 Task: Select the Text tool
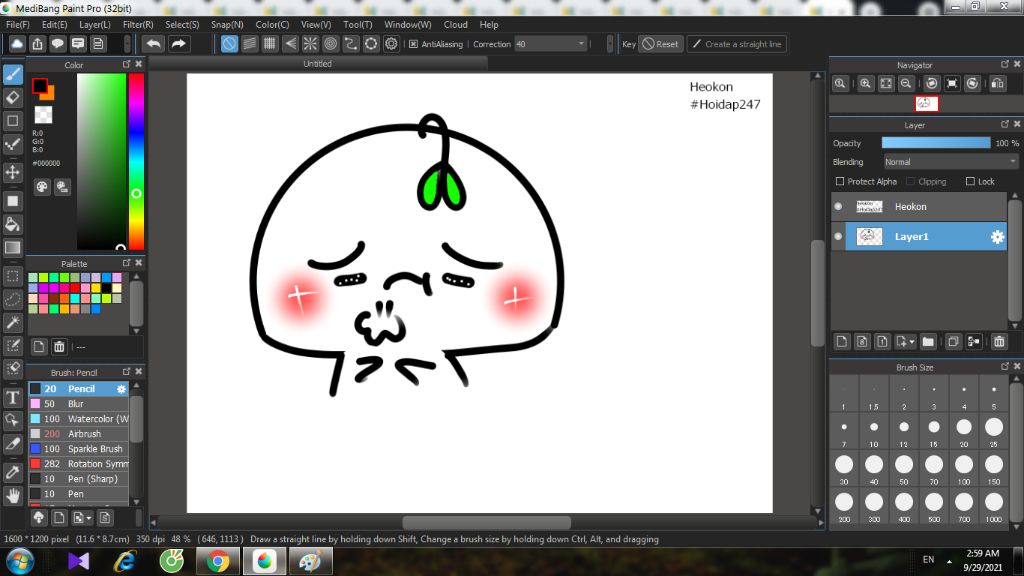[12, 397]
